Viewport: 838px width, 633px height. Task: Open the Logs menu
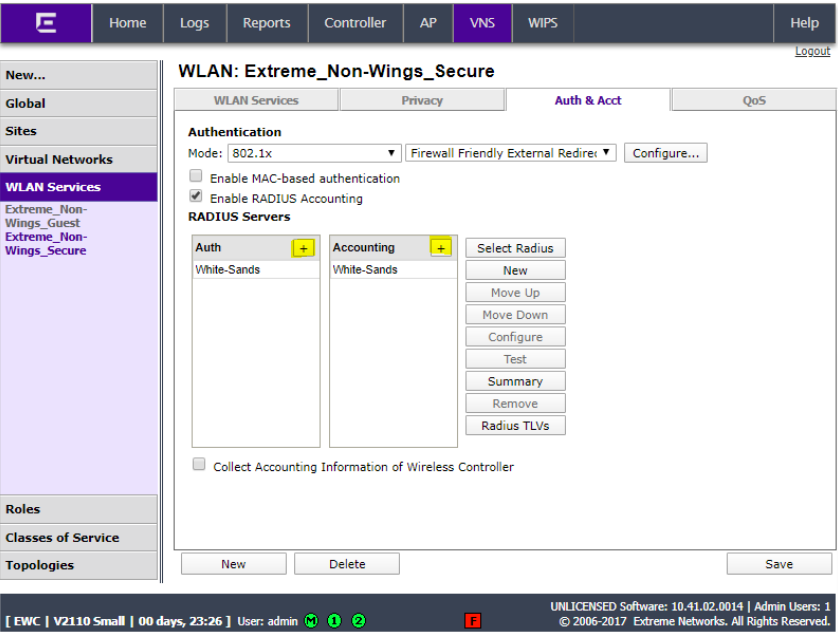tap(195, 23)
